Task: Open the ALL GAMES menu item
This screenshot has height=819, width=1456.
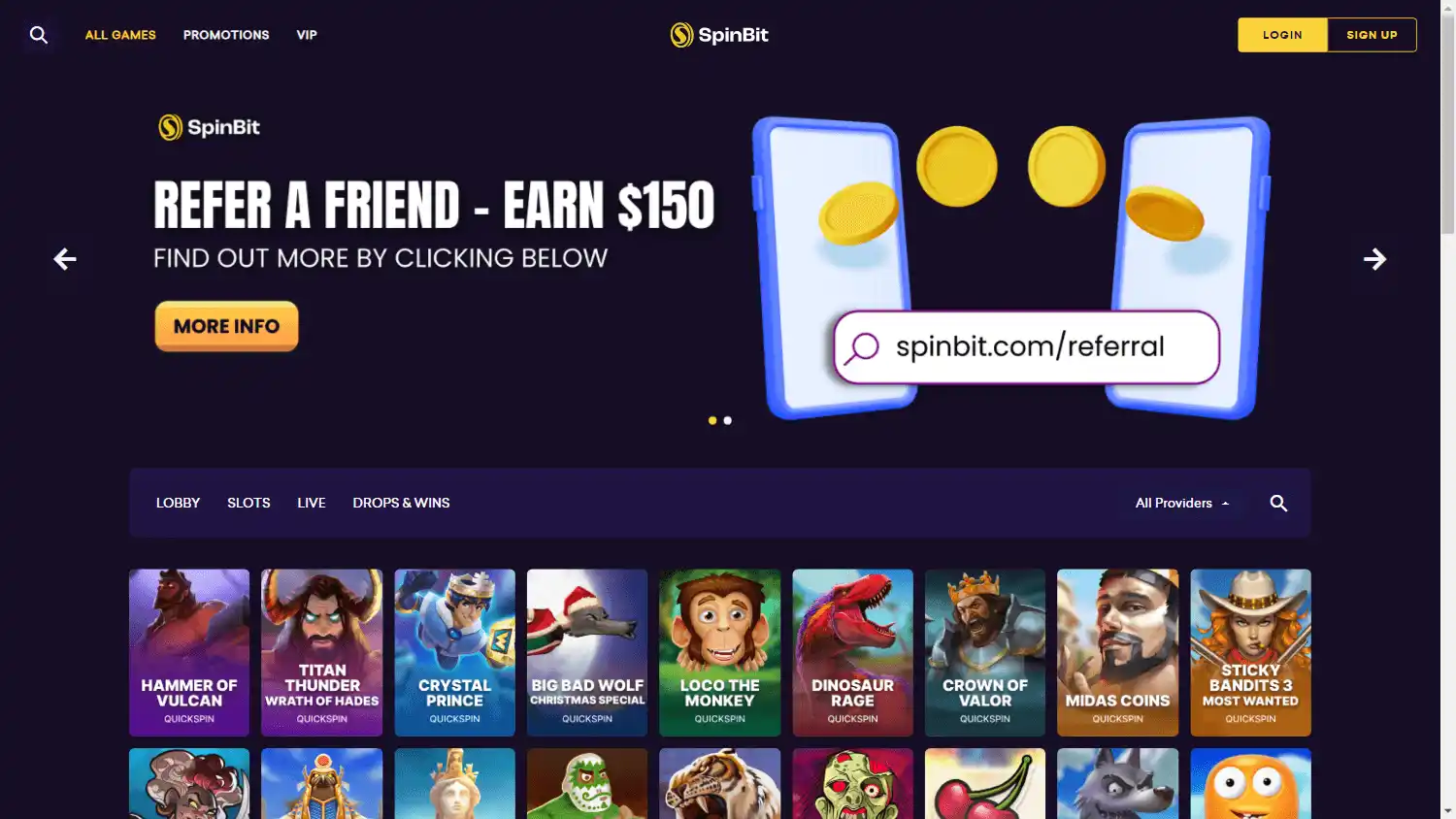Action: click(x=120, y=35)
